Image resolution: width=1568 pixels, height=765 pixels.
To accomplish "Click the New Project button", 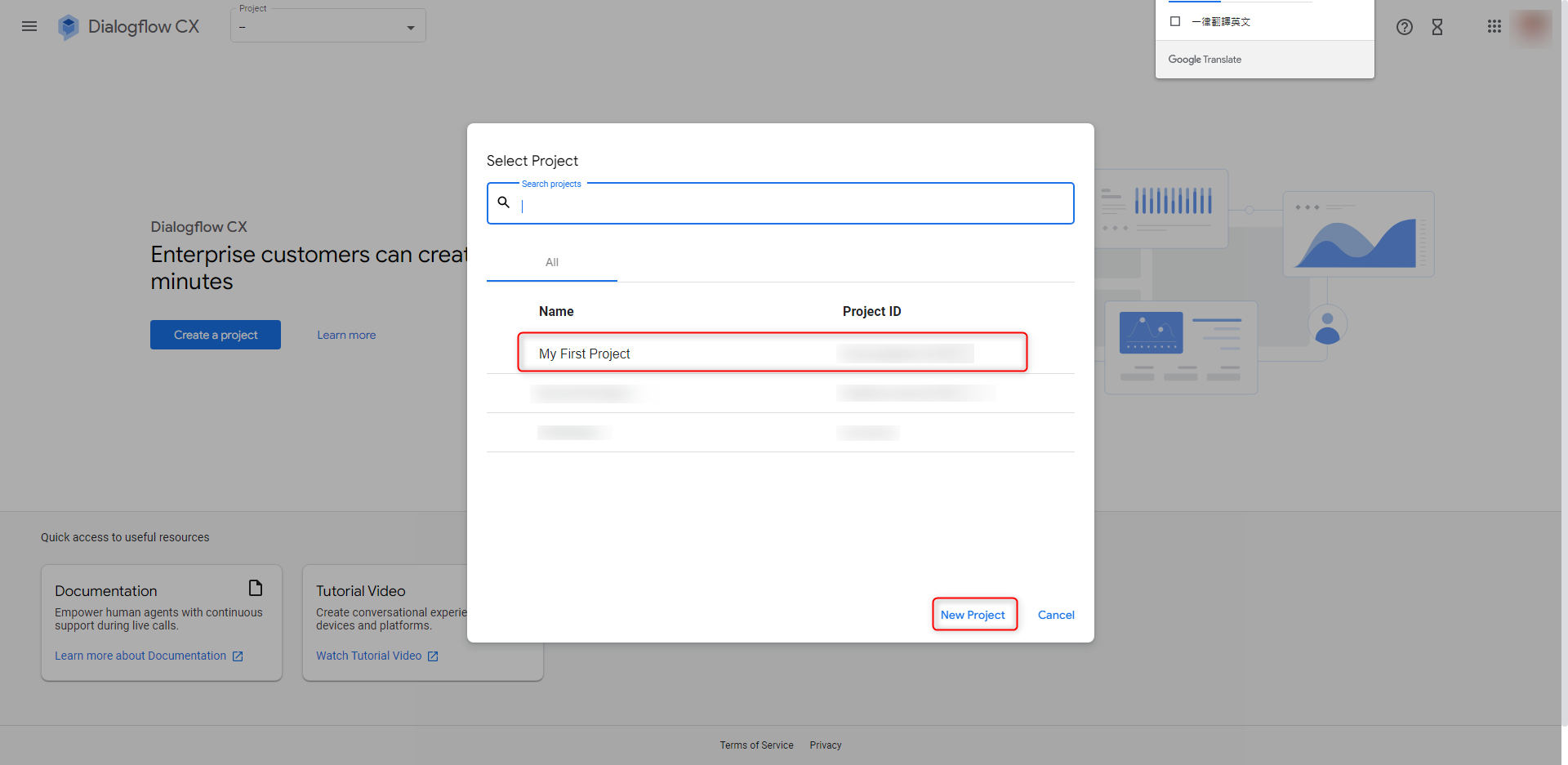I will 973,615.
